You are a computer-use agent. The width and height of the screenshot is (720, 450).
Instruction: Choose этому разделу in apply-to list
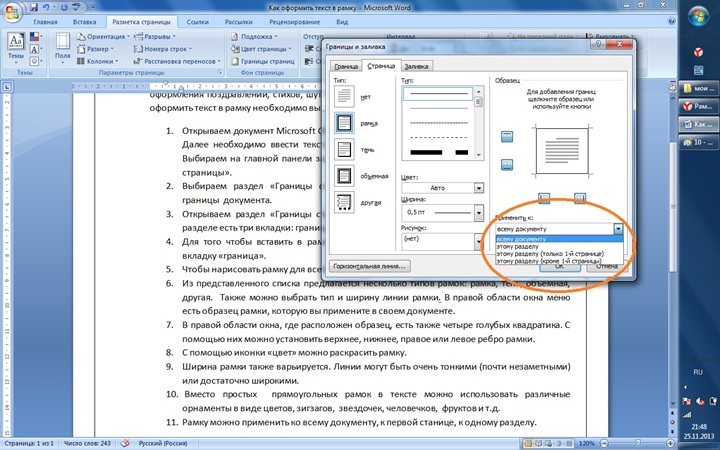(559, 246)
